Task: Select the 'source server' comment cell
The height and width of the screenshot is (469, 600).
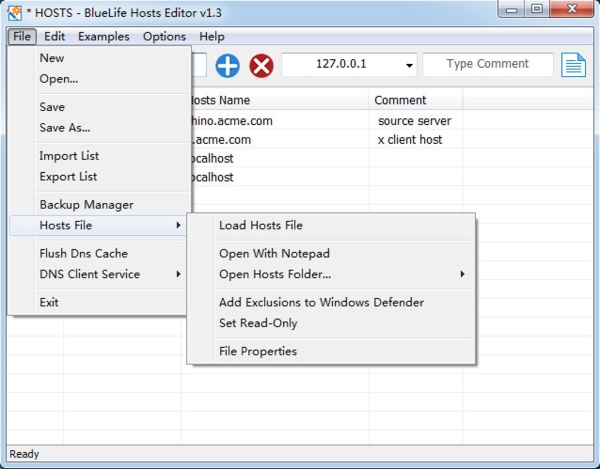Action: pyautogui.click(x=416, y=121)
